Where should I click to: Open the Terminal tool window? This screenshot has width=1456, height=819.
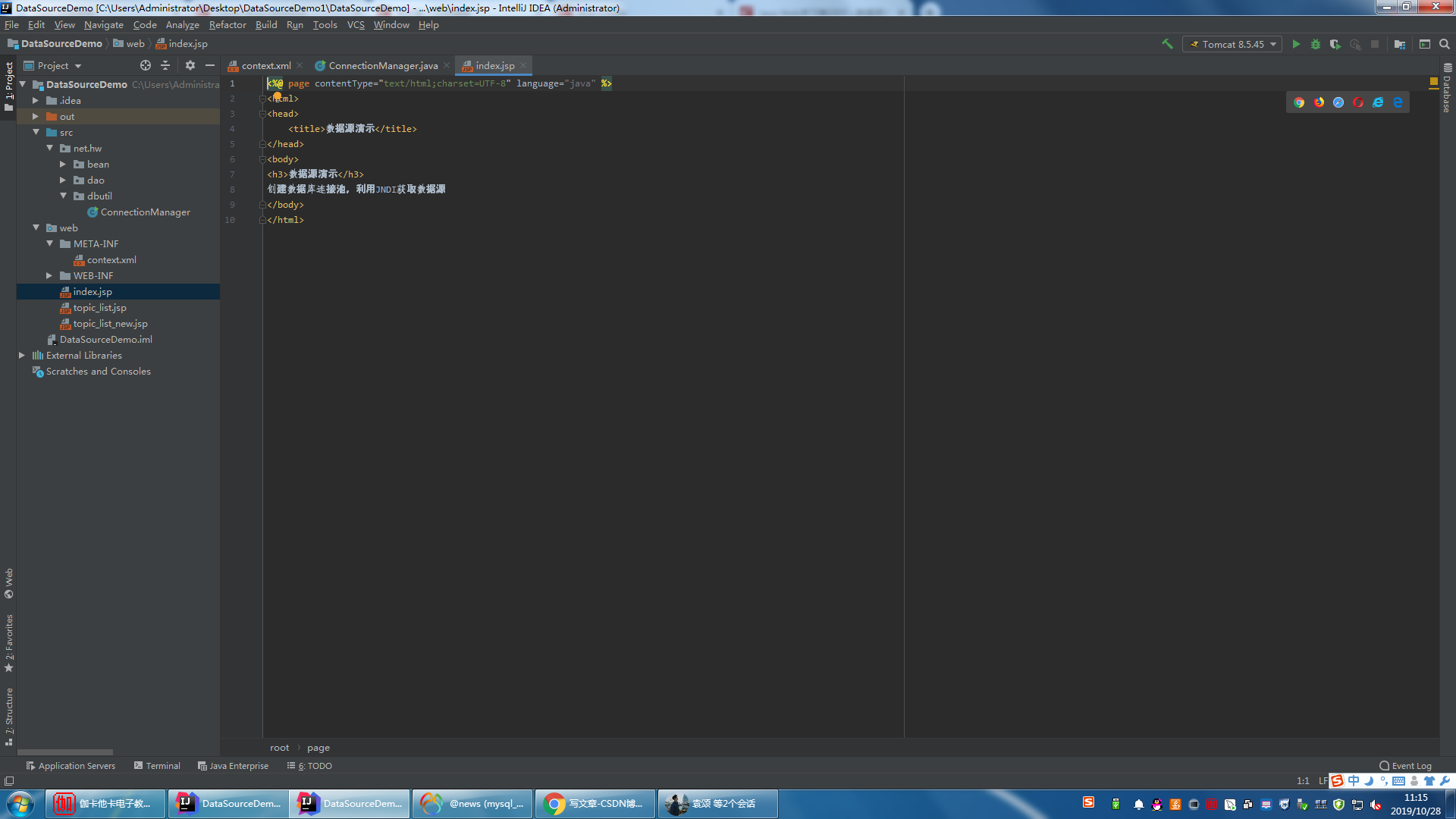click(x=158, y=765)
